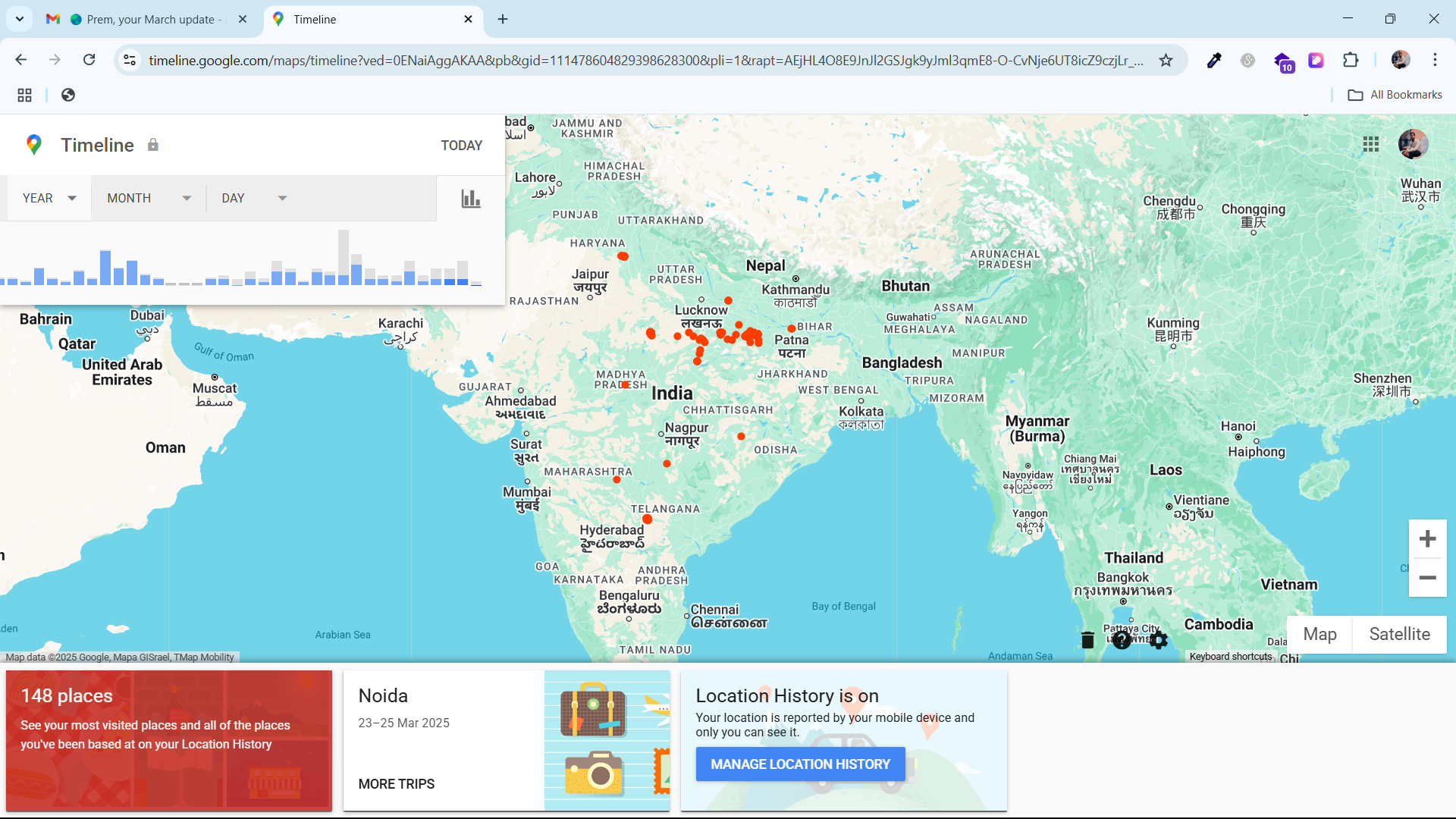Click the trash delete icon on map
The width and height of the screenshot is (1456, 819).
point(1087,640)
